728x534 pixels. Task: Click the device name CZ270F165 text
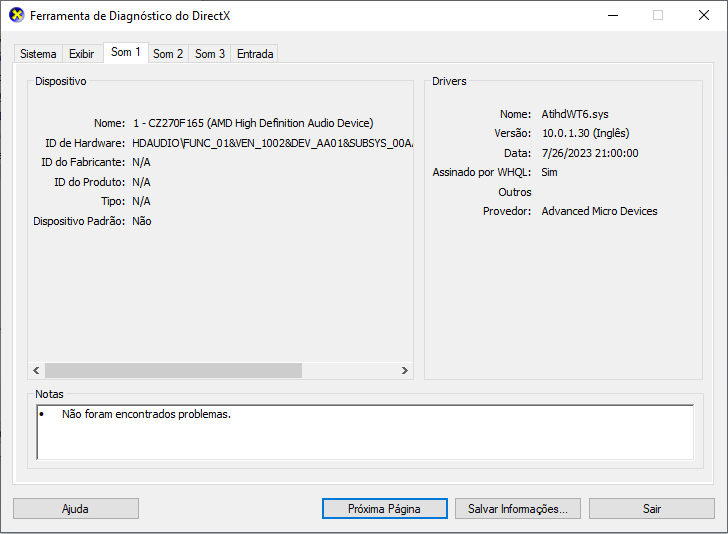[x=253, y=123]
